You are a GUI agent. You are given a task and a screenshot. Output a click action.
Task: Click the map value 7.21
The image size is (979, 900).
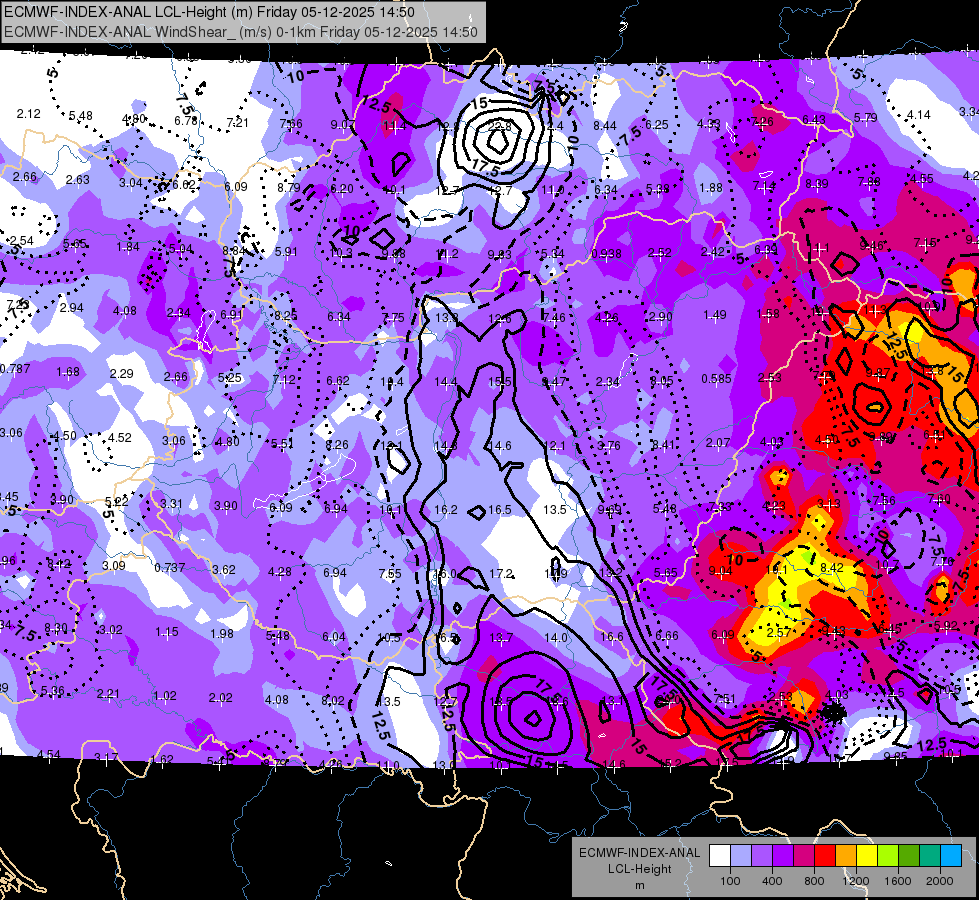(238, 122)
